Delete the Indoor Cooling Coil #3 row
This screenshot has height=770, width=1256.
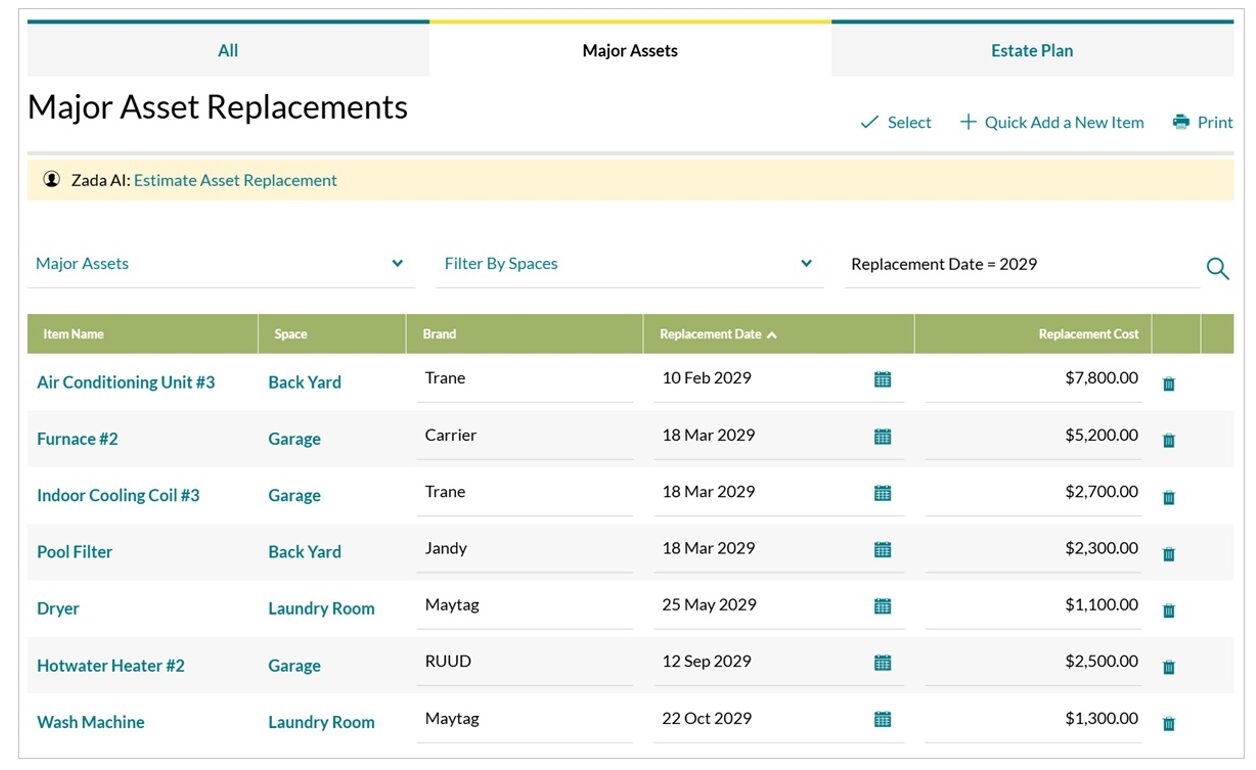point(1168,497)
